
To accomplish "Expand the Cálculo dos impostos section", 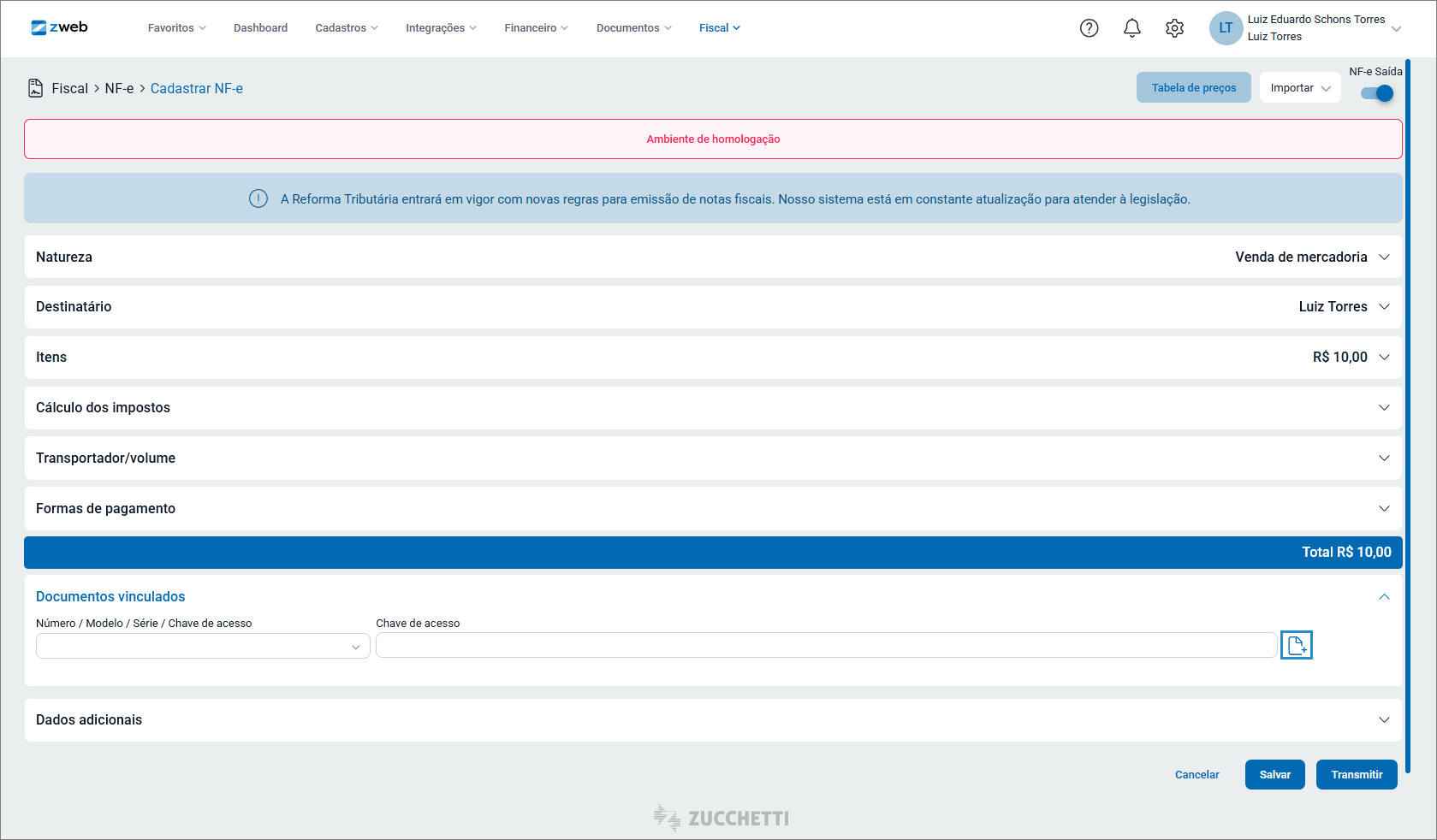I will (x=713, y=408).
